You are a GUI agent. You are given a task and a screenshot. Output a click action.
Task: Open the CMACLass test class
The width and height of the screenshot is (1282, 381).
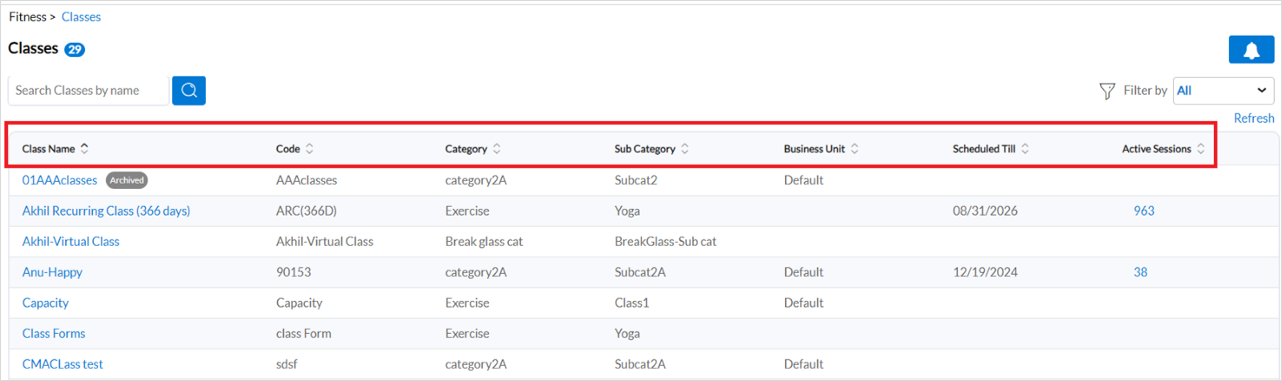63,364
